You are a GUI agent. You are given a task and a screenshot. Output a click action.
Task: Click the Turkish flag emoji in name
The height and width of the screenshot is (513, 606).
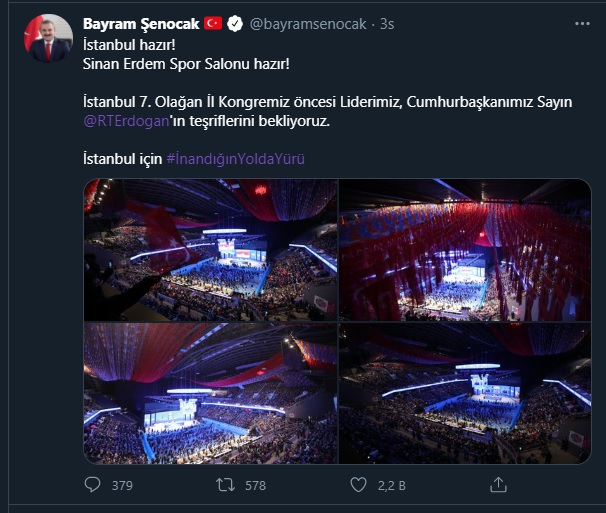(x=213, y=24)
